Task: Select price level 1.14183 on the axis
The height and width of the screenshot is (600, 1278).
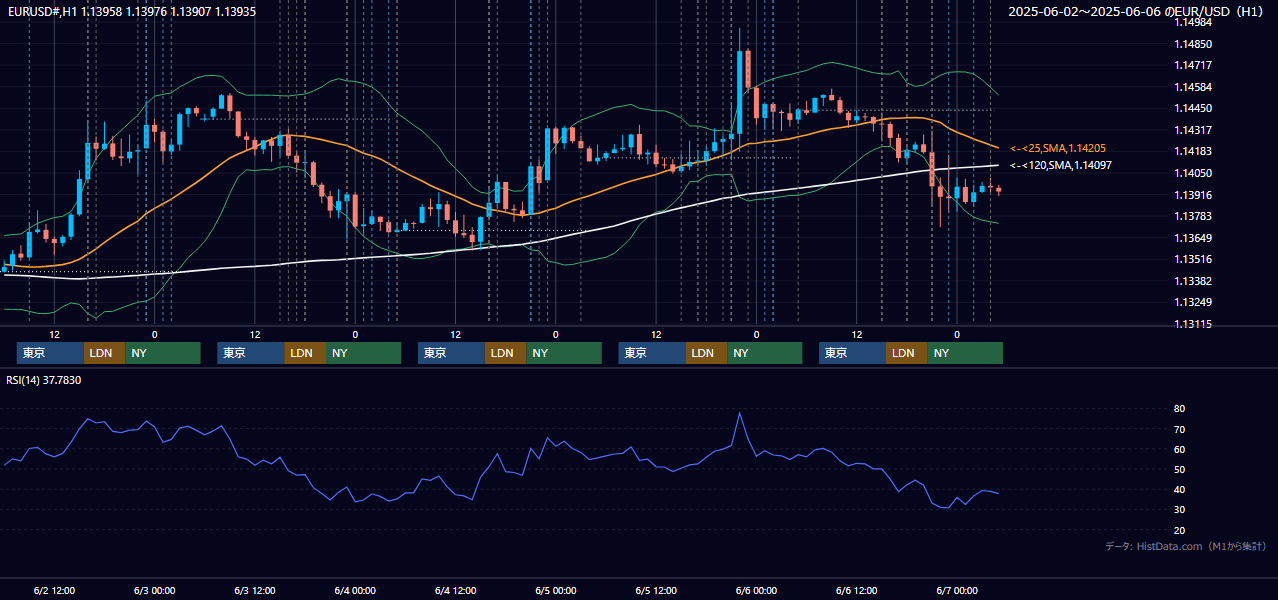Action: [1193, 151]
